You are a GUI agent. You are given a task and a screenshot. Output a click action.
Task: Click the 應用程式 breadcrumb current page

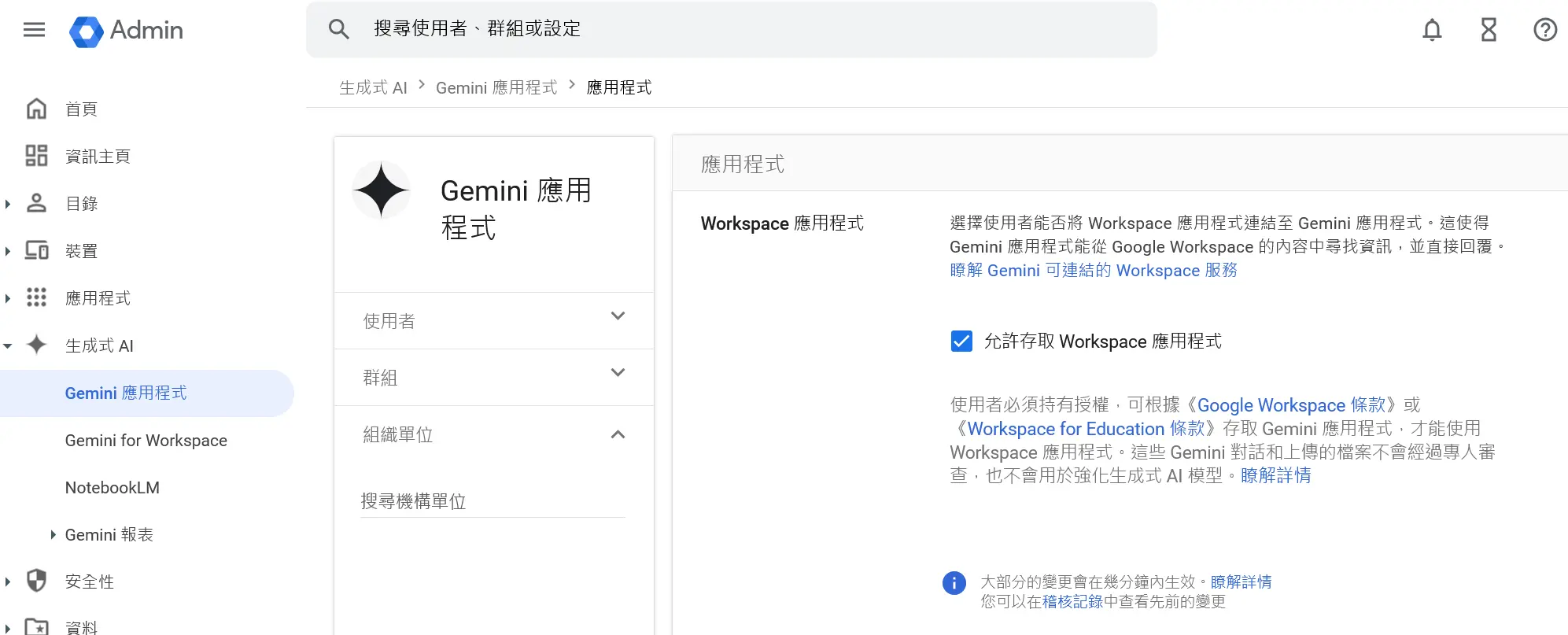(x=619, y=87)
